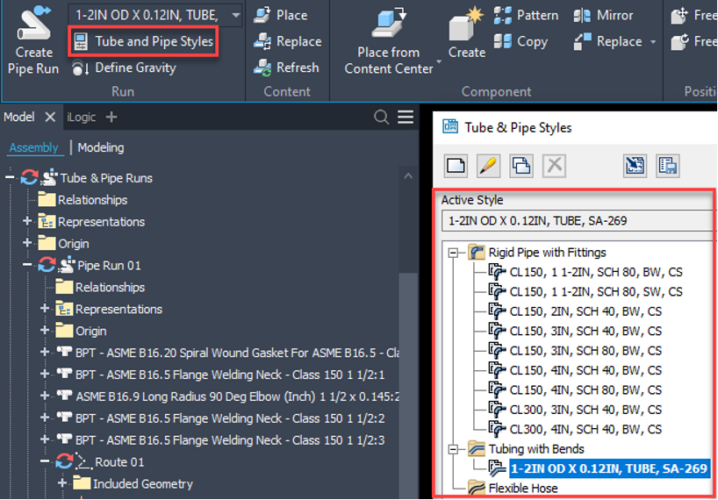Viewport: 718px width, 500px height.
Task: Open Place from Content Center
Action: pyautogui.click(x=388, y=40)
